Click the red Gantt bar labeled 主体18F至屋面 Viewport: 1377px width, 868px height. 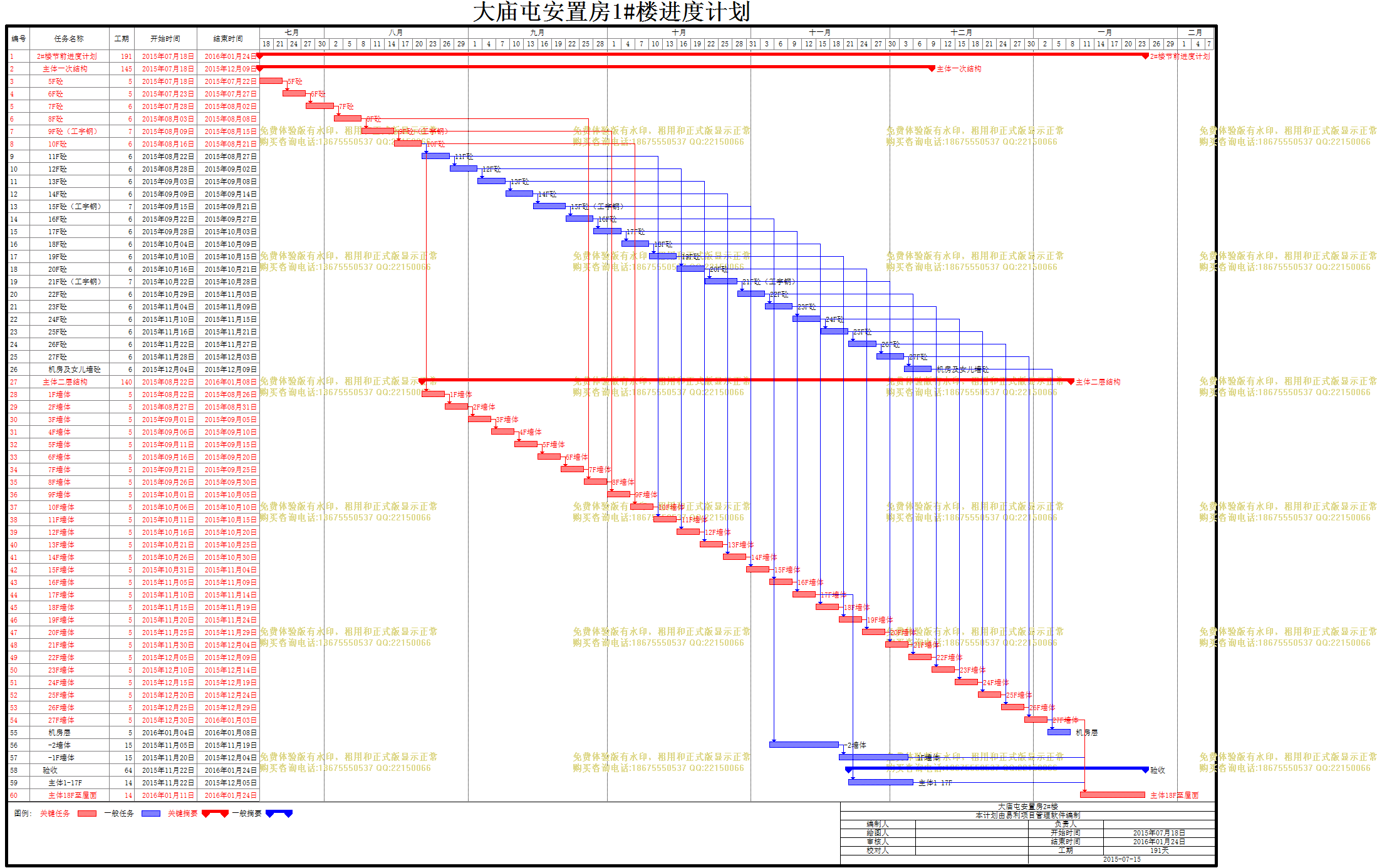coord(1113,795)
